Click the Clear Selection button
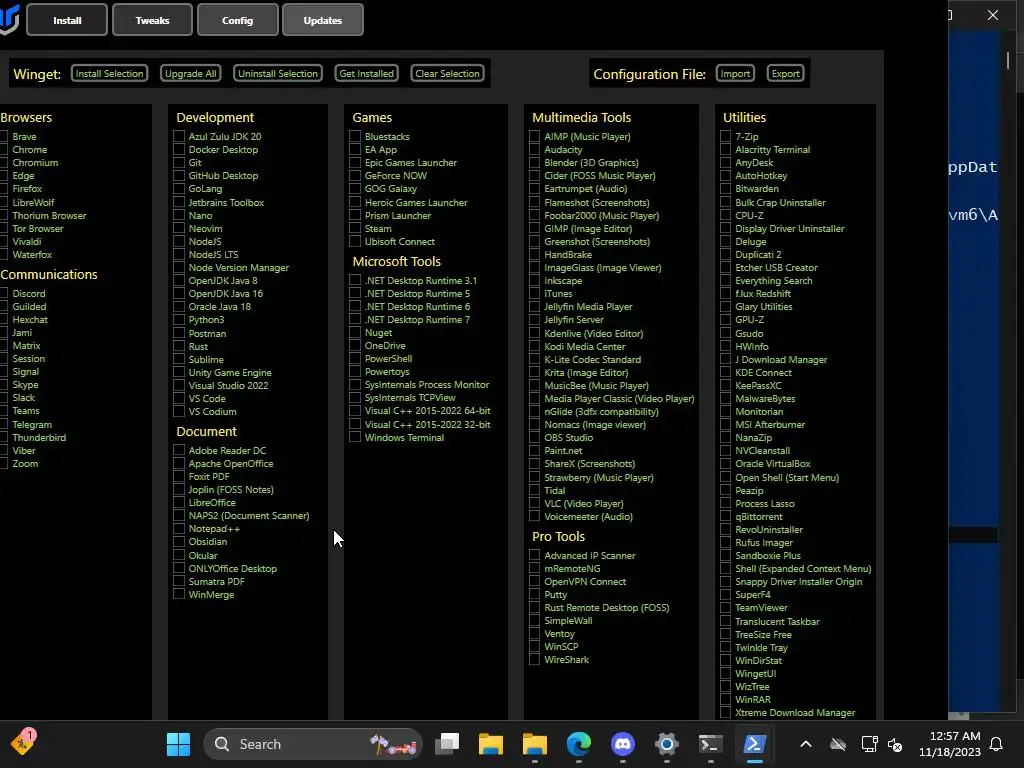The width and height of the screenshot is (1024, 768). [x=447, y=73]
